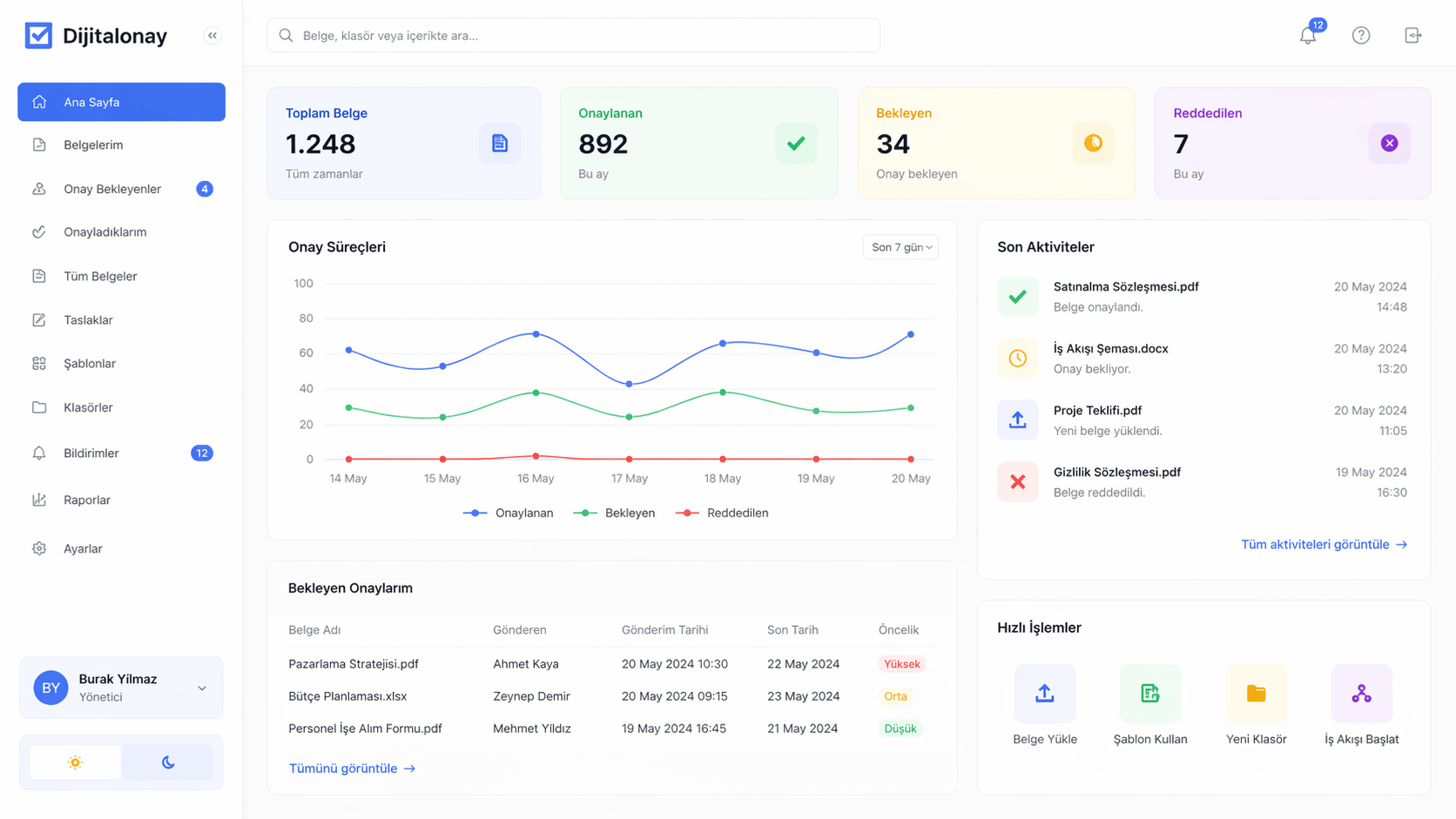Image resolution: width=1456 pixels, height=819 pixels.
Task: Open notifications bell icon in header
Action: click(1307, 36)
